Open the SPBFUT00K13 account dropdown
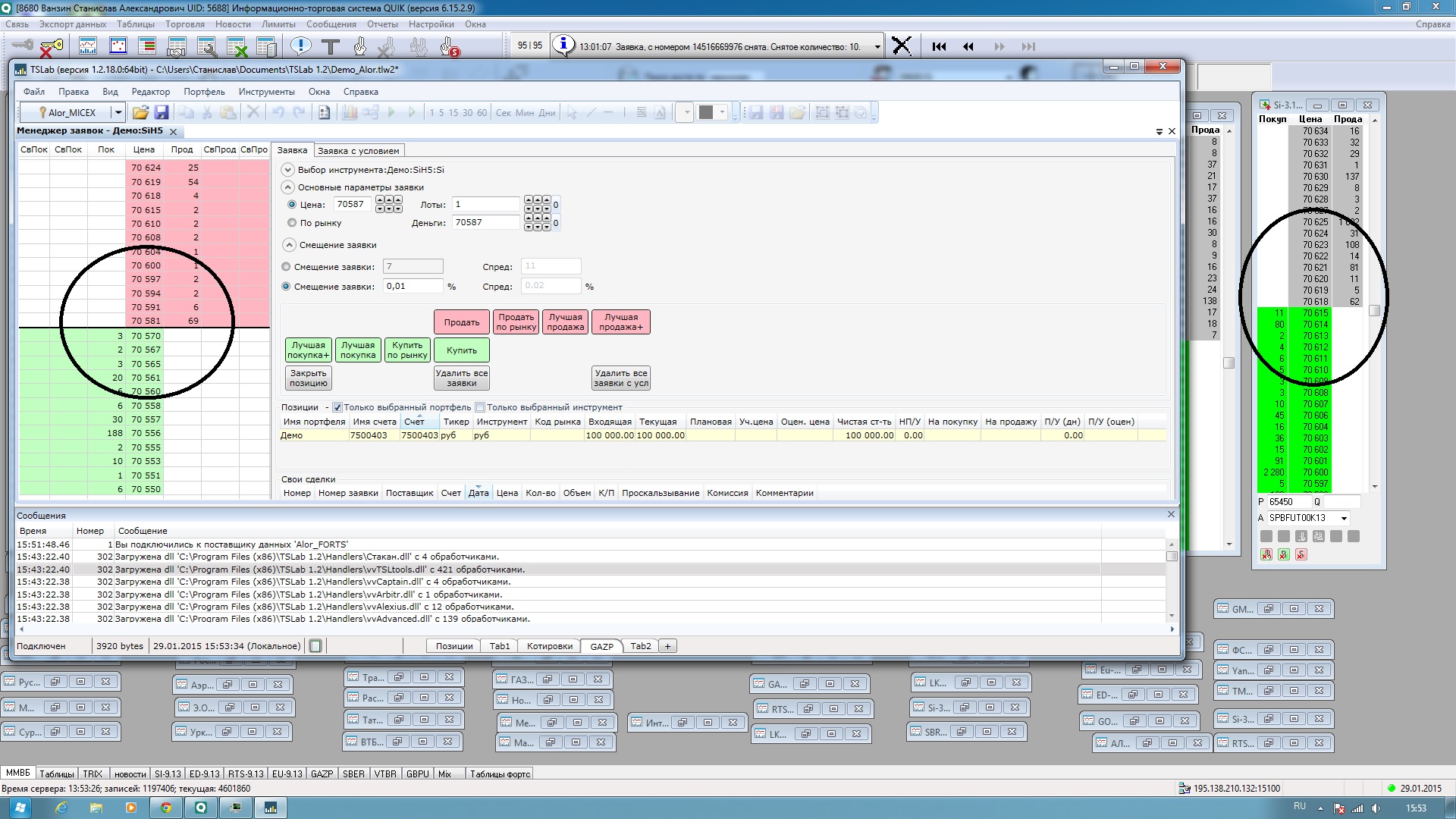The width and height of the screenshot is (1456, 819). tap(1344, 518)
